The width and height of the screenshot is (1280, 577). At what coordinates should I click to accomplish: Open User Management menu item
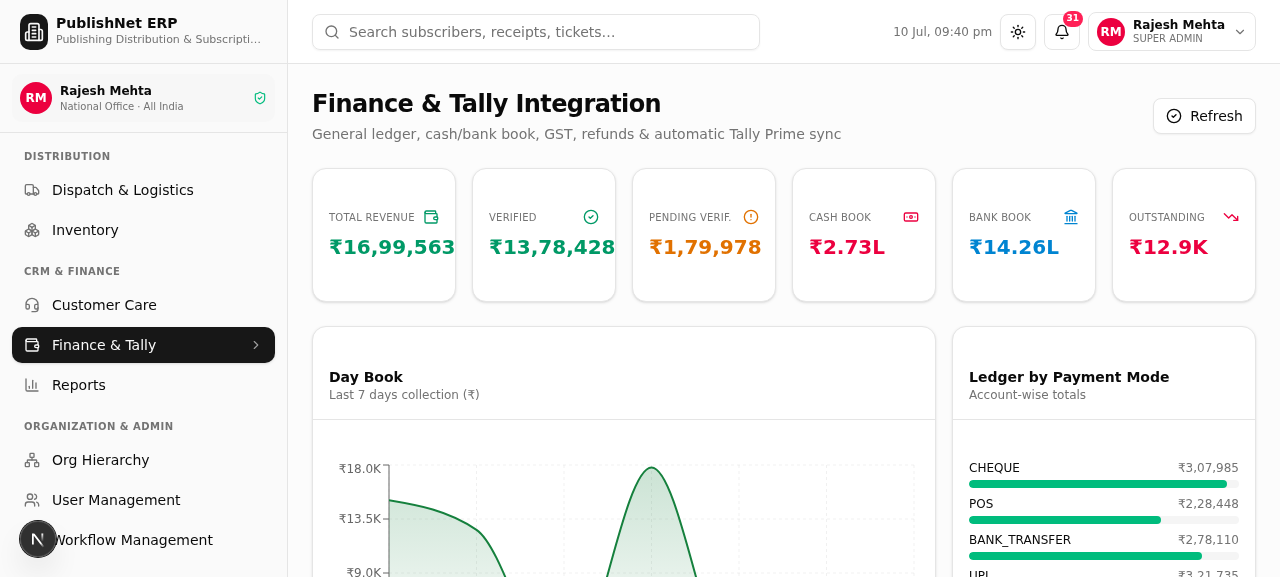143,500
